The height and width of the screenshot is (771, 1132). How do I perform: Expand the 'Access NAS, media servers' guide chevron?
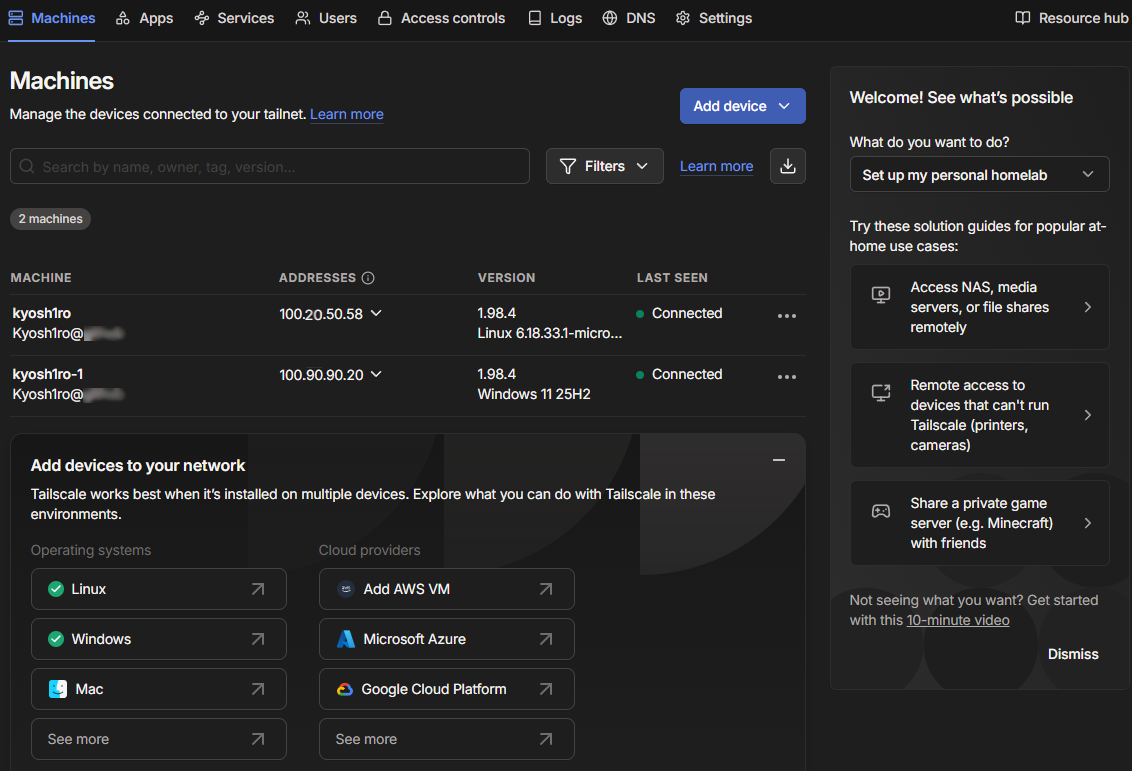pos(1088,308)
